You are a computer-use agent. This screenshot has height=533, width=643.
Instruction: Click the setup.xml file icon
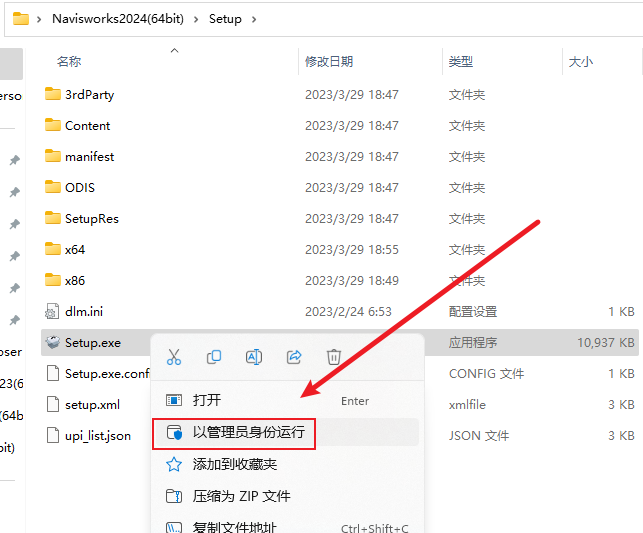click(x=52, y=404)
